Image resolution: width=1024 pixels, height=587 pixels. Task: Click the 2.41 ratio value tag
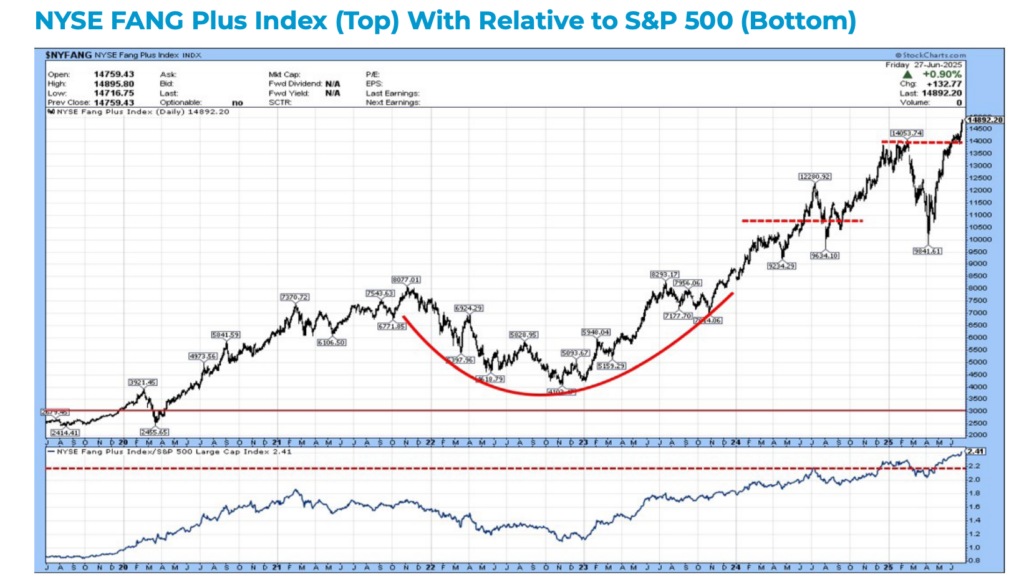point(975,451)
